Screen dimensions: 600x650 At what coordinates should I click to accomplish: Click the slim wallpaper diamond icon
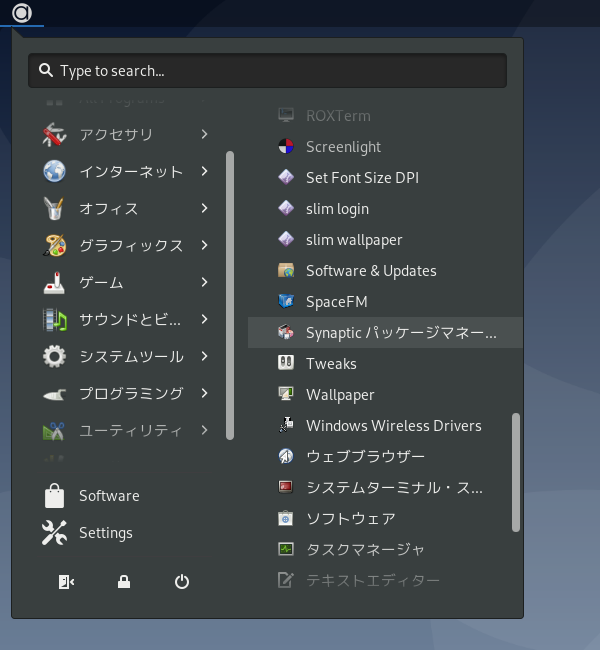[x=286, y=240]
